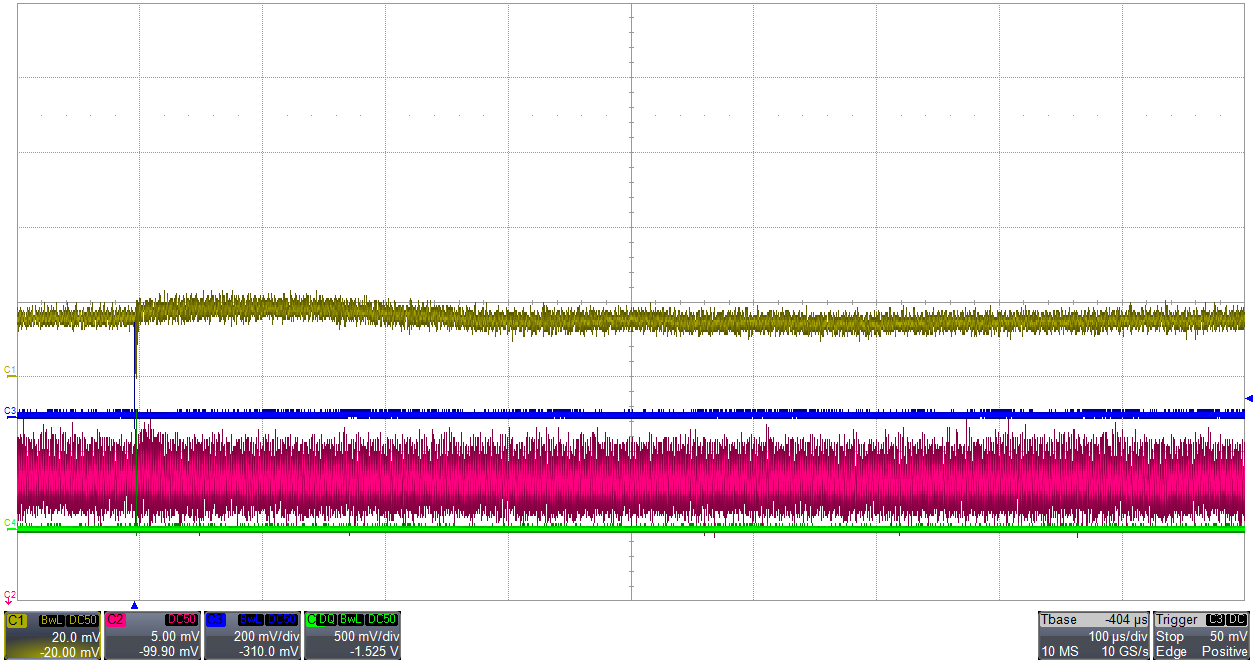Click the C1 20.0 mV scale value
Screen dimensions: 1255x661
75,637
